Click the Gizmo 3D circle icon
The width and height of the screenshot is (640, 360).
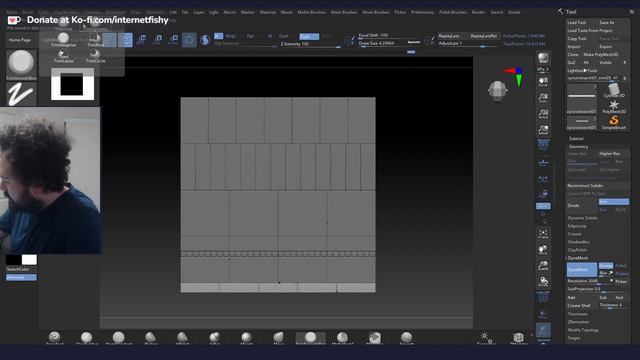[189, 40]
